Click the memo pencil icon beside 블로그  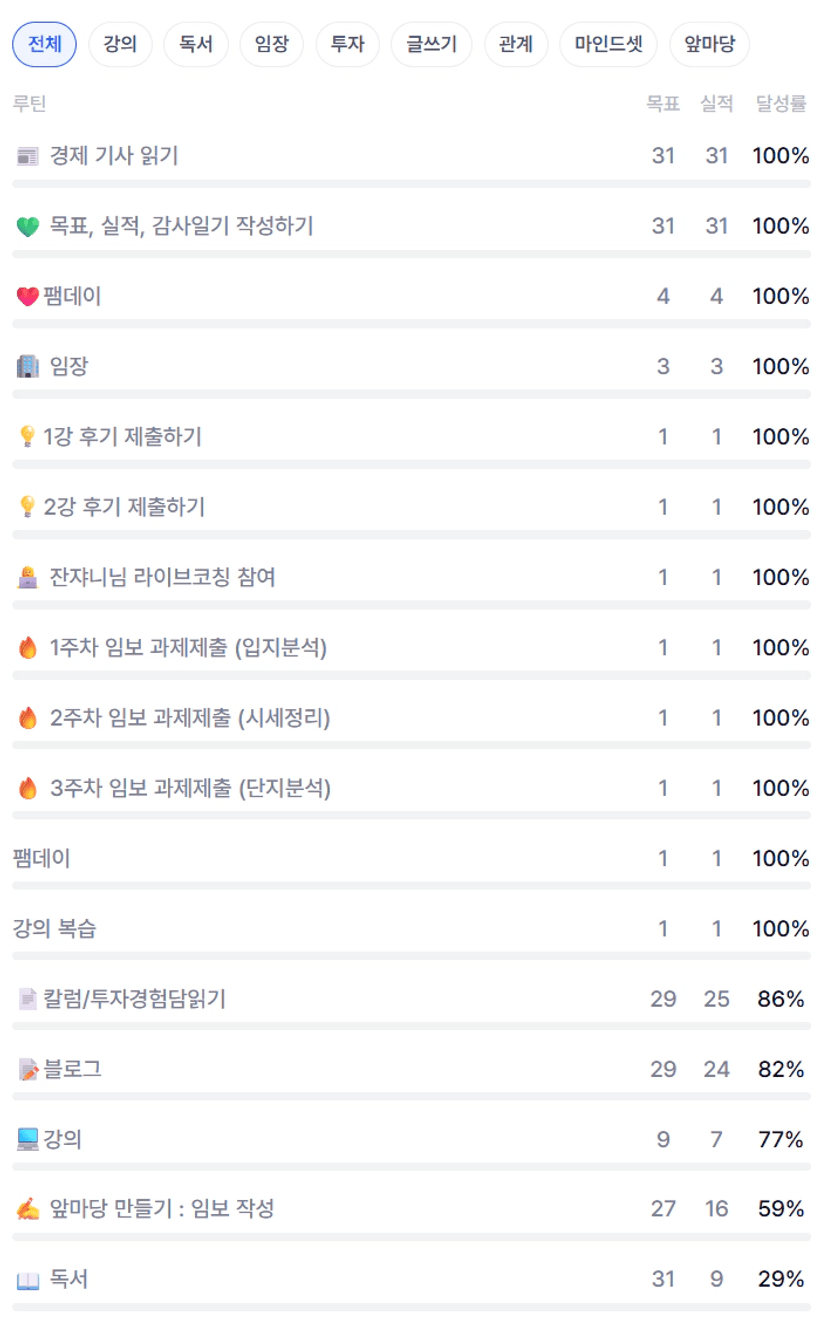27,1070
